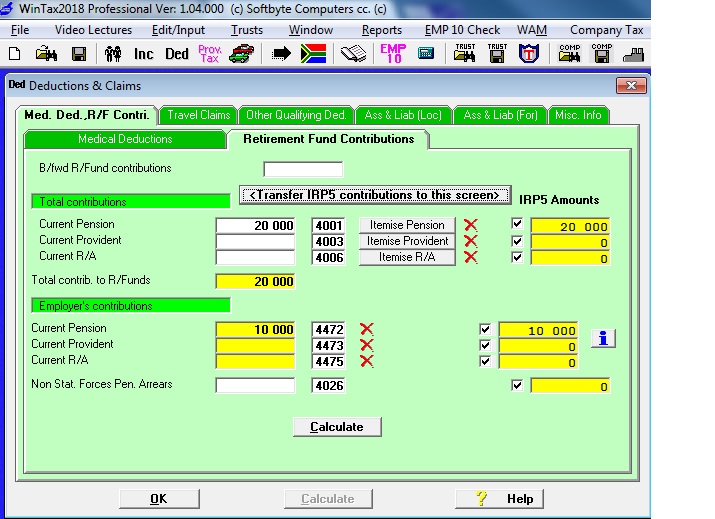
Task: Open the Window menu
Action: 311,30
